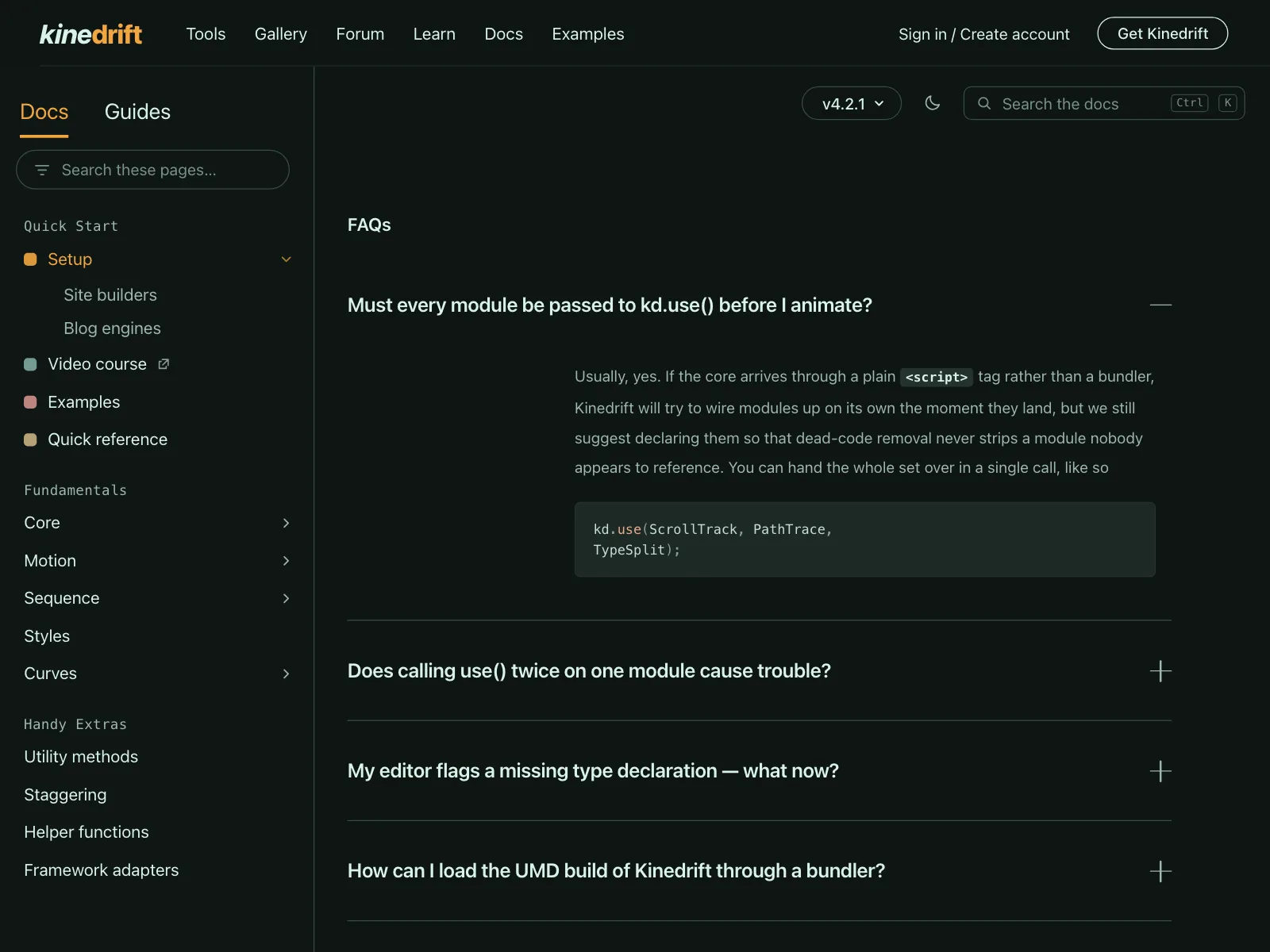Open Examples in the sidebar
1270x952 pixels.
pos(83,402)
